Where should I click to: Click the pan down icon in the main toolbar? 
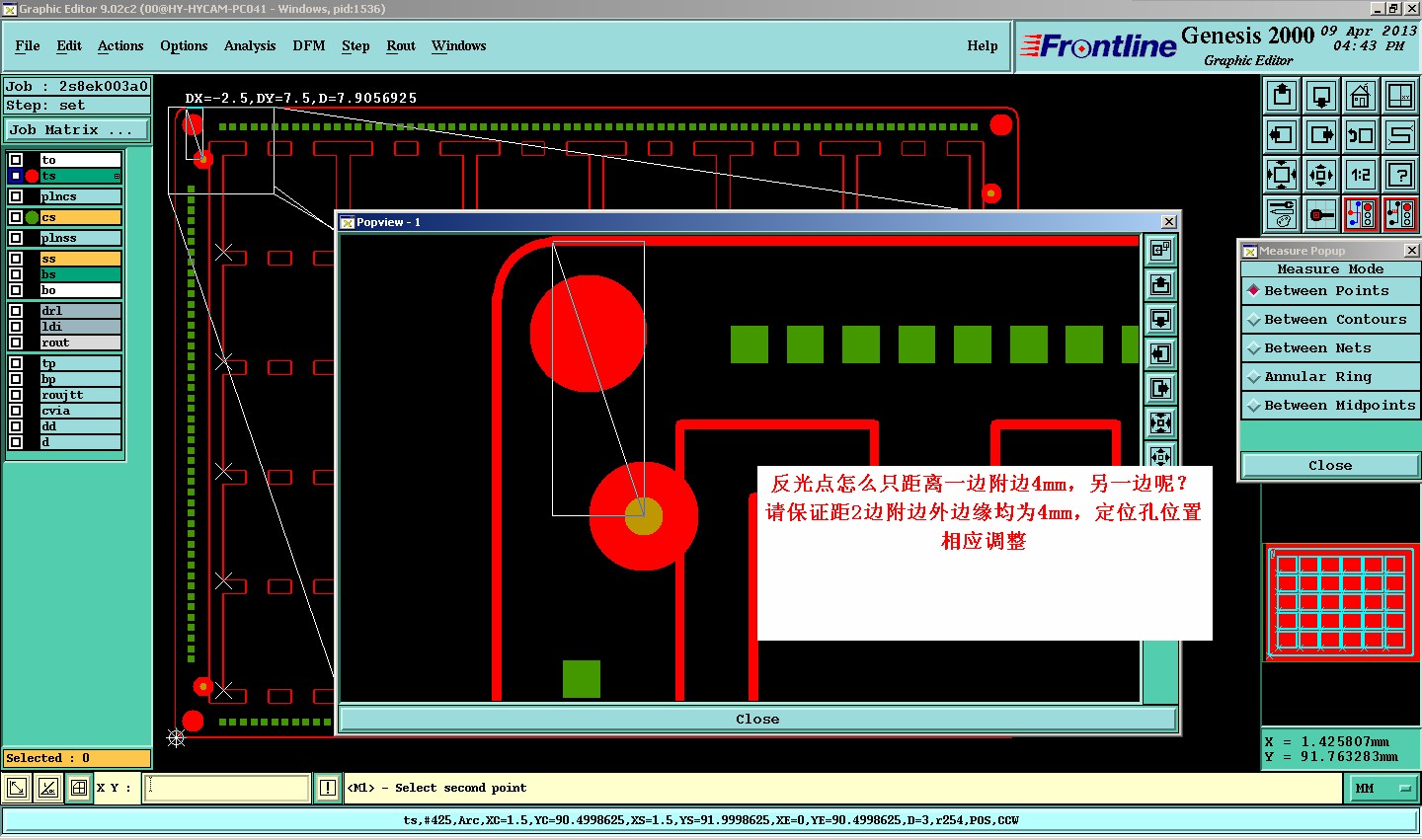click(x=1321, y=96)
